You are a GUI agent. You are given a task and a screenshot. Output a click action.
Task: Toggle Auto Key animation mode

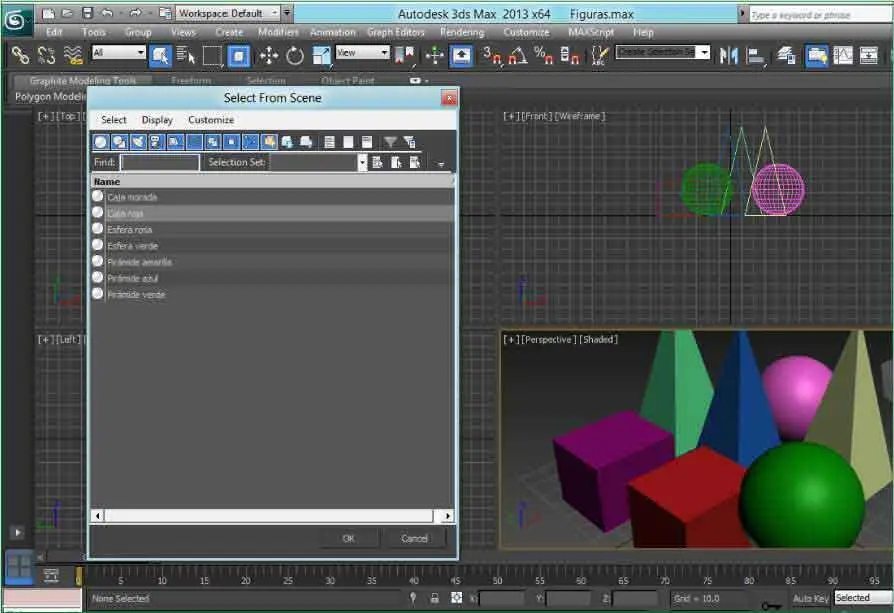point(810,598)
